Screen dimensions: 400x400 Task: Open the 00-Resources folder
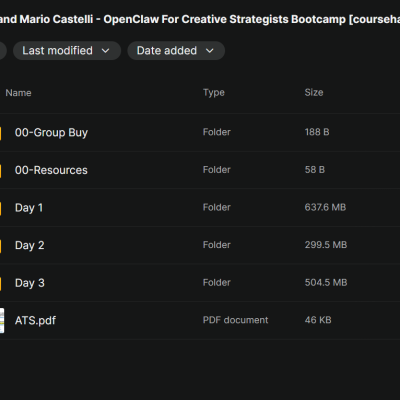pyautogui.click(x=51, y=170)
